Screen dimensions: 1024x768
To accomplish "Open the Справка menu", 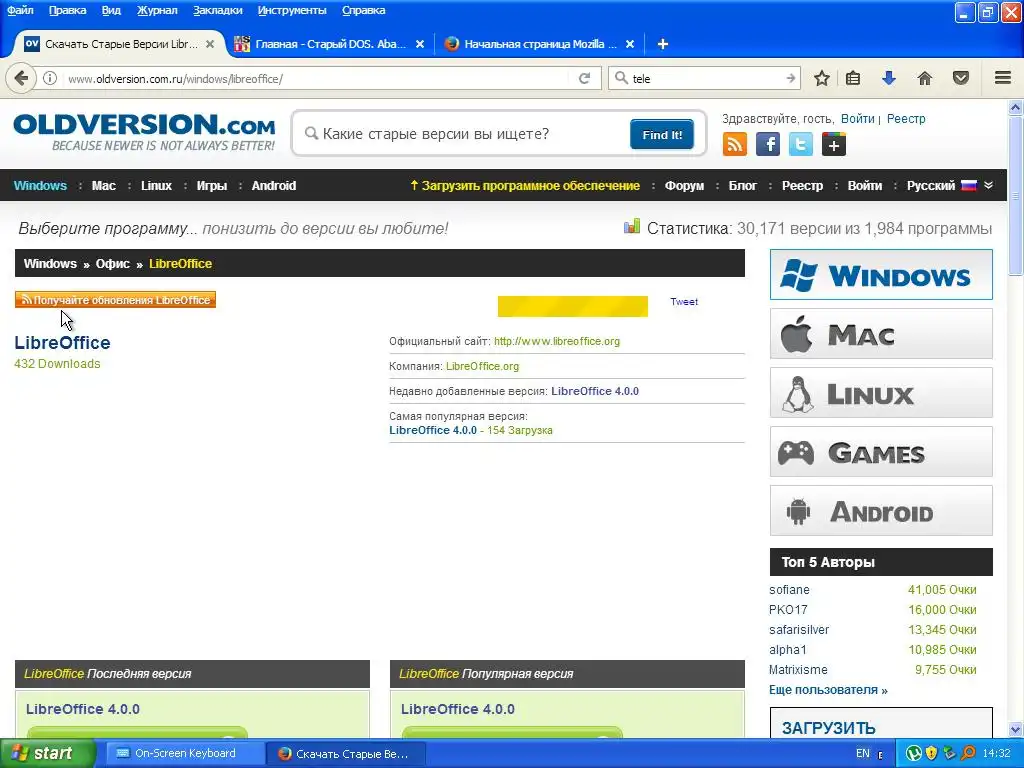I will pyautogui.click(x=364, y=10).
